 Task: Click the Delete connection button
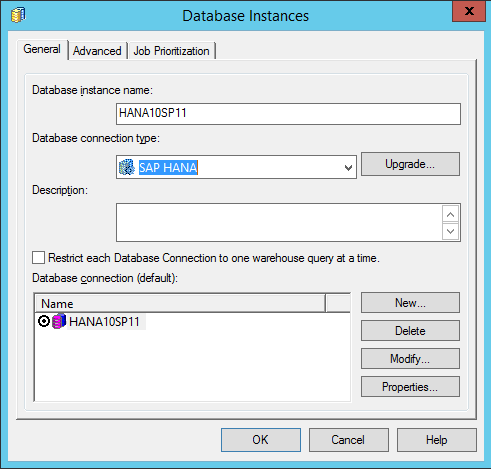(410, 331)
